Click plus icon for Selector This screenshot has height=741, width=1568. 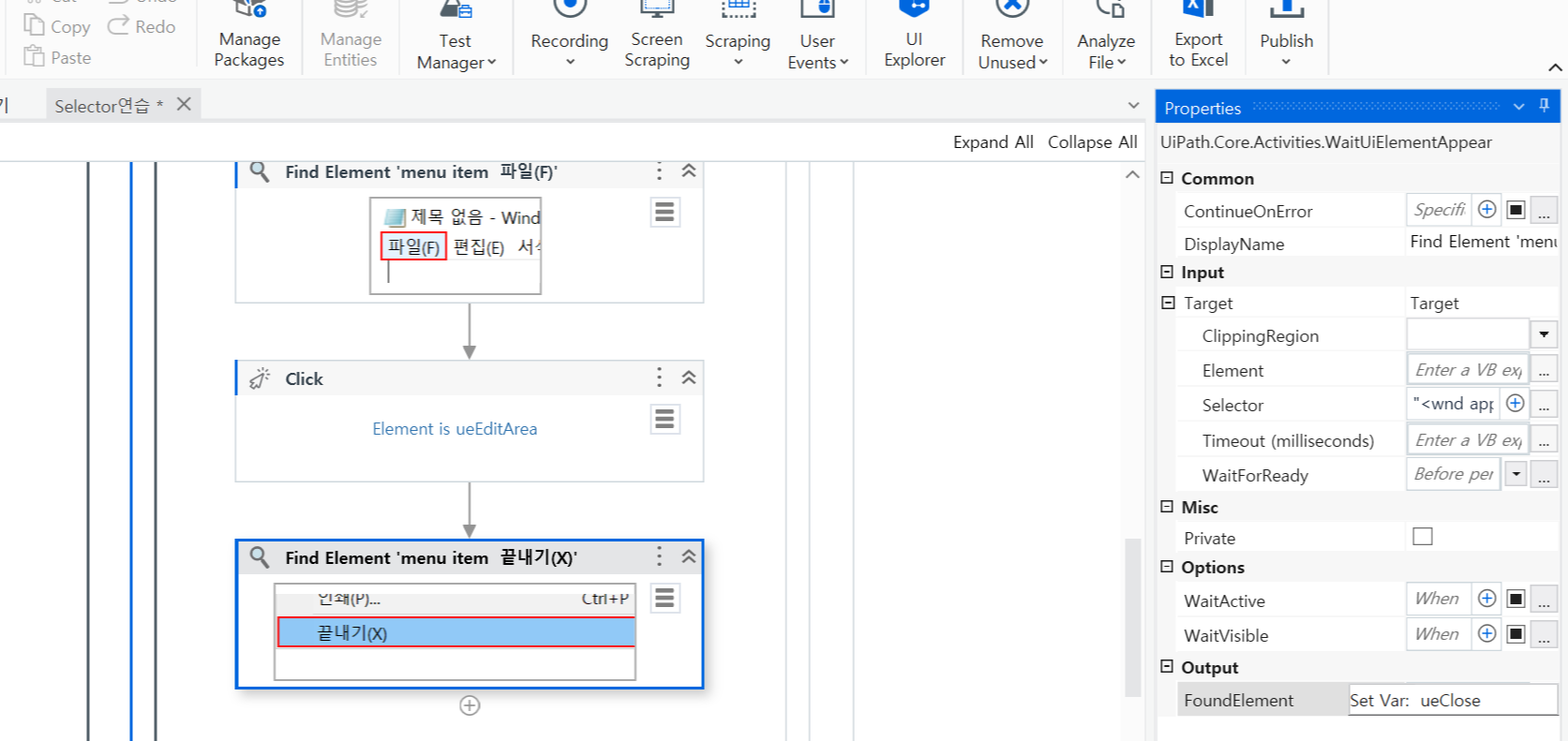pyautogui.click(x=1515, y=404)
